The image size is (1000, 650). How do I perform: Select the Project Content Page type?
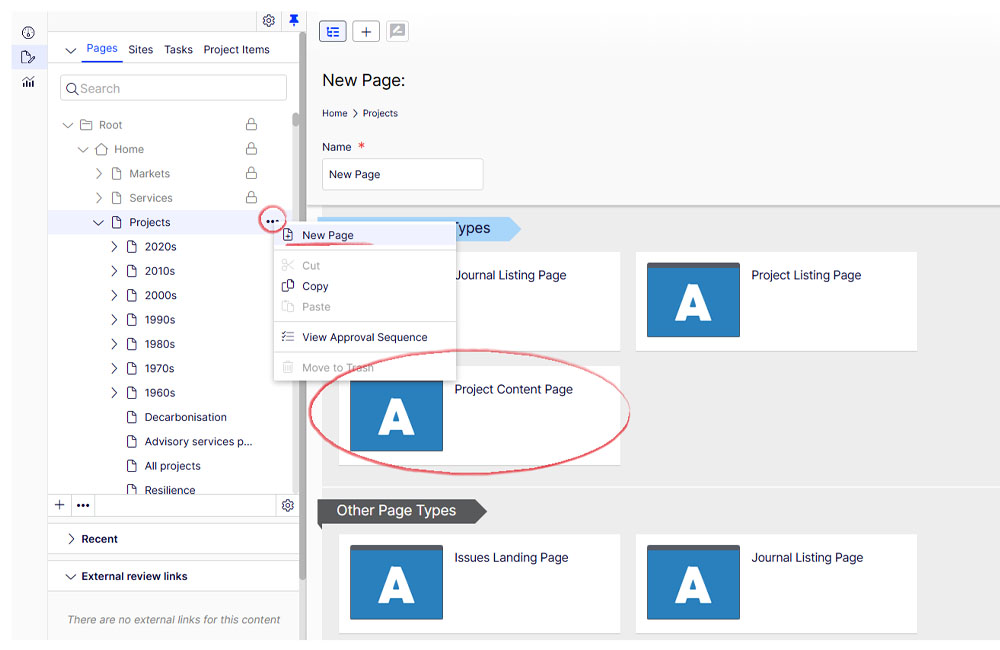point(479,415)
